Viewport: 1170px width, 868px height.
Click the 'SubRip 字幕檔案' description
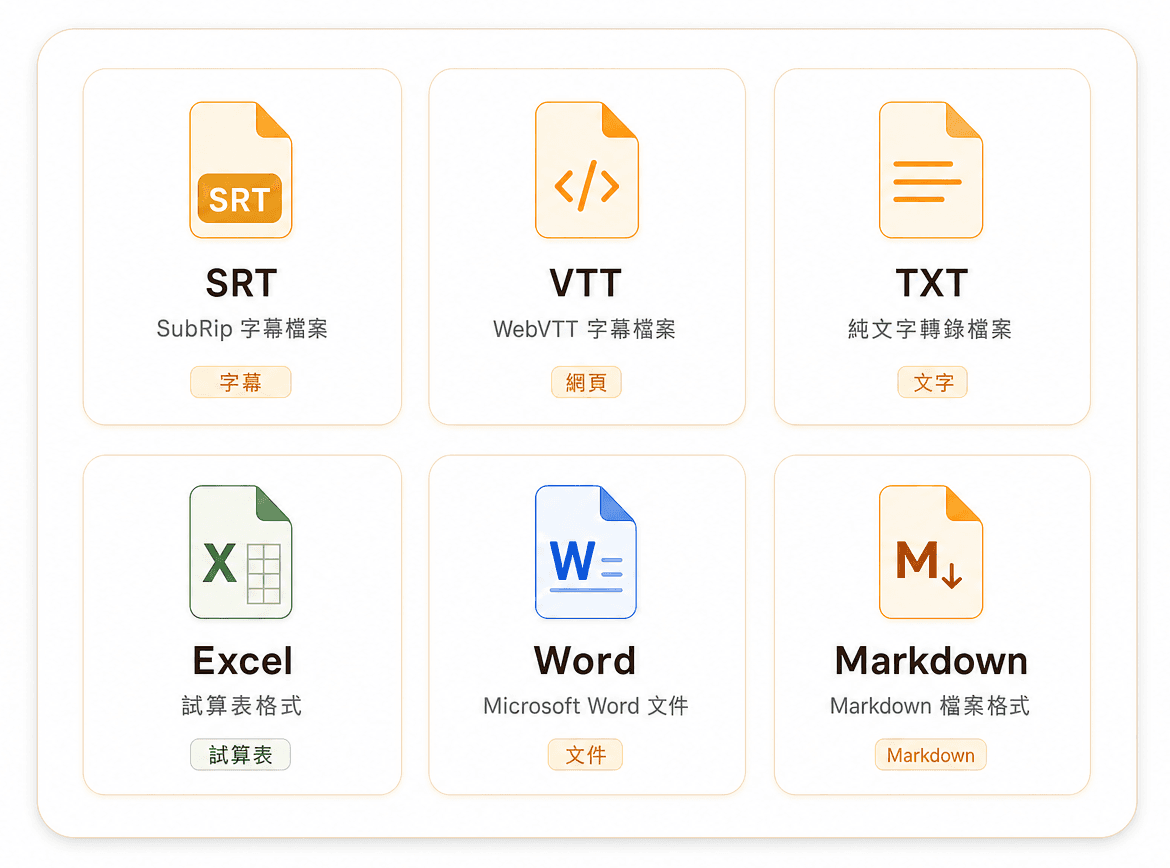pyautogui.click(x=242, y=328)
